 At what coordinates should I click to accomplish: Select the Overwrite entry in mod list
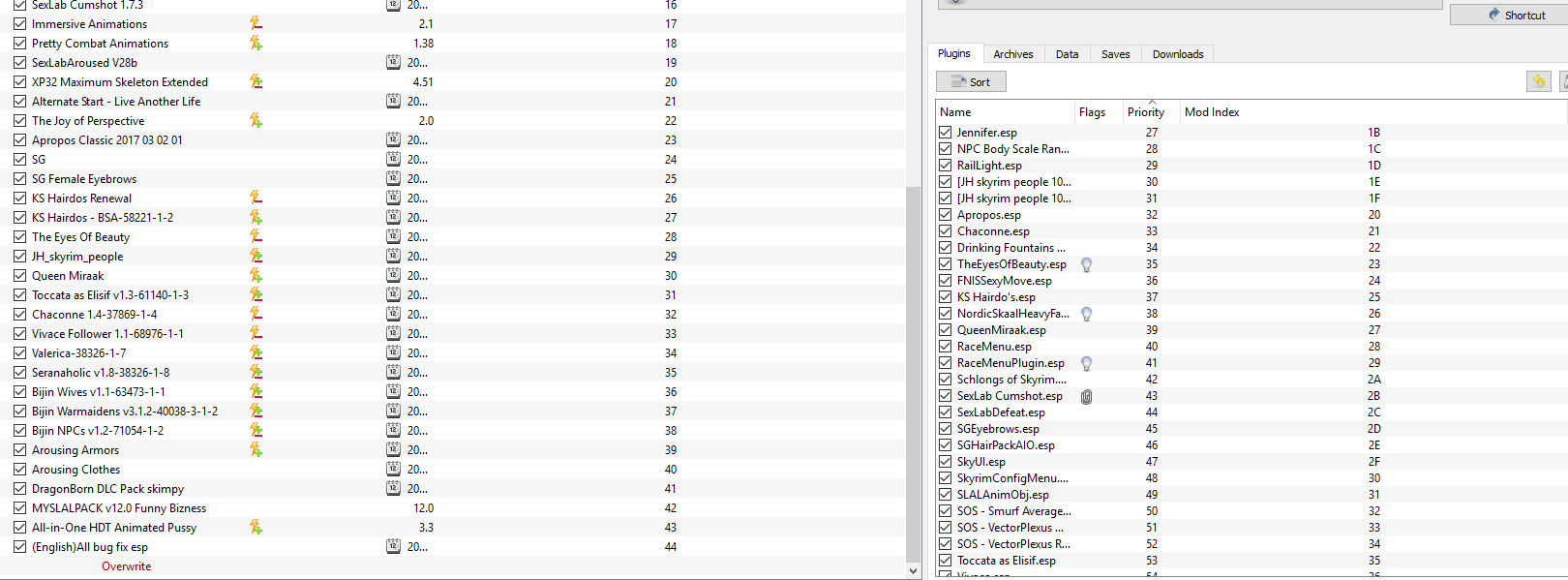tap(126, 566)
